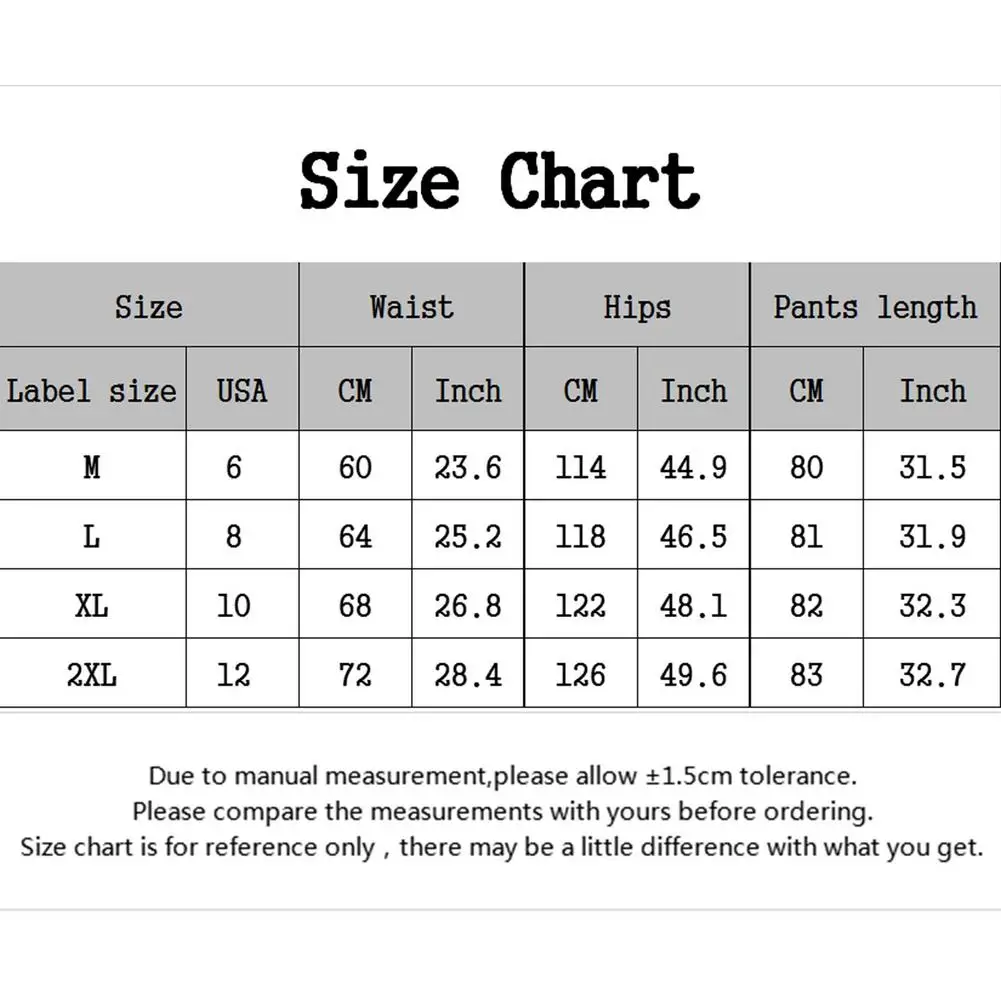The width and height of the screenshot is (1001, 1001).
Task: Click the manual measurement tolerance note
Action: pyautogui.click(x=502, y=775)
